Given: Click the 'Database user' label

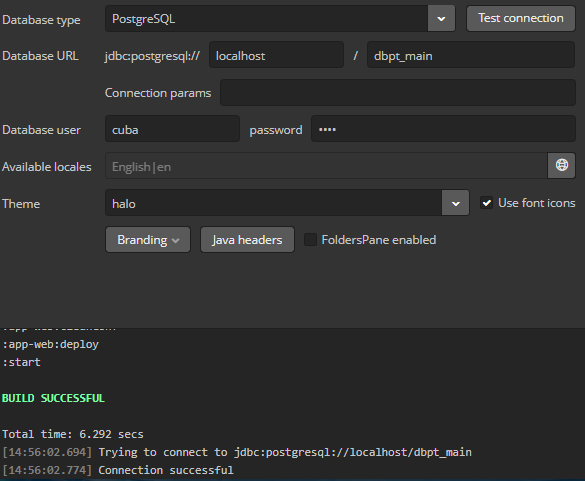Looking at the screenshot, I should pos(41,129).
